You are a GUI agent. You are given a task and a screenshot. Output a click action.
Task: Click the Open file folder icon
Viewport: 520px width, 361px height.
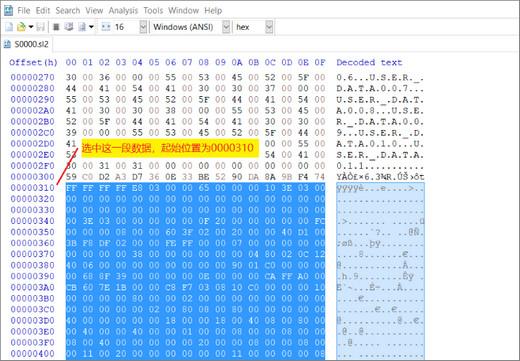tap(21, 27)
